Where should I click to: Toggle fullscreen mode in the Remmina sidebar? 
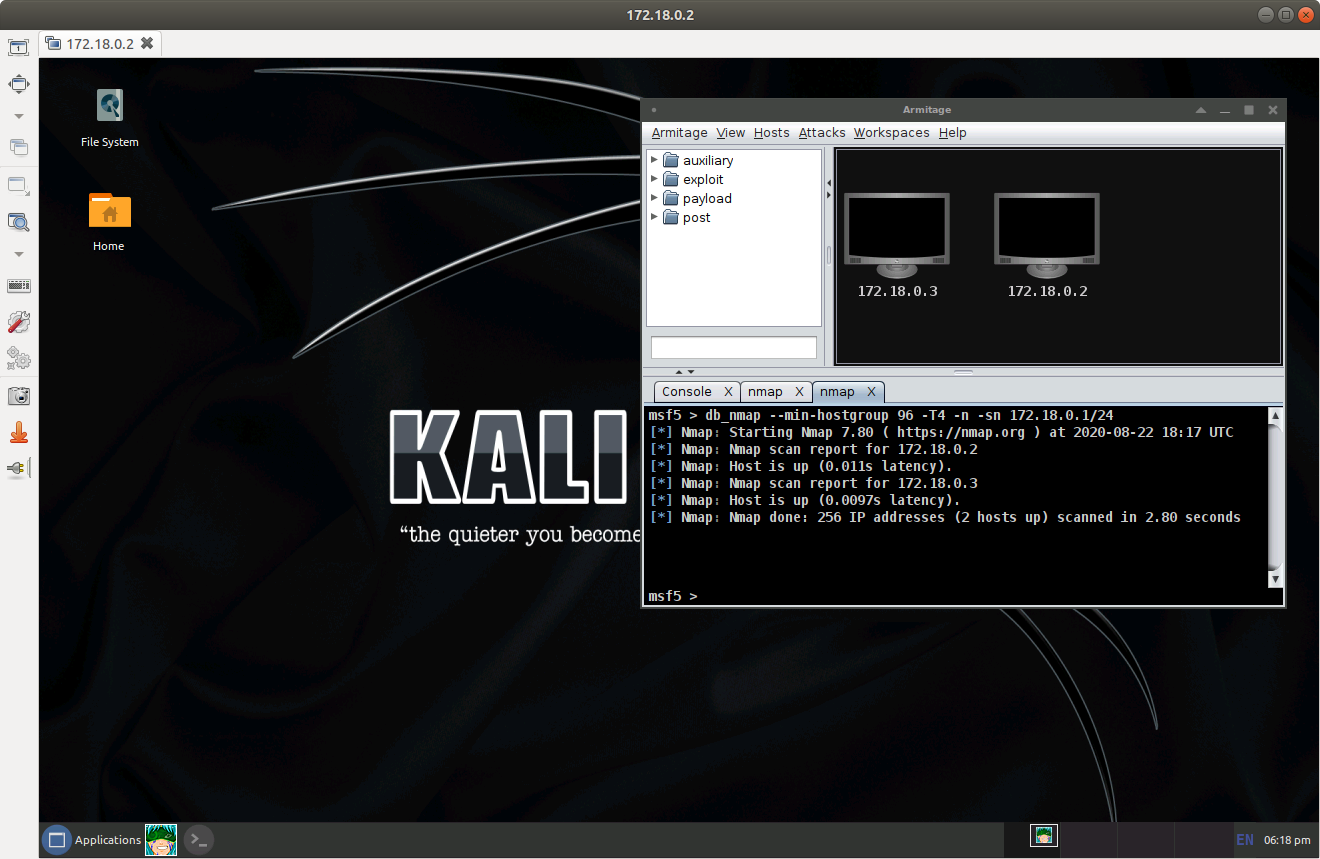(x=18, y=84)
